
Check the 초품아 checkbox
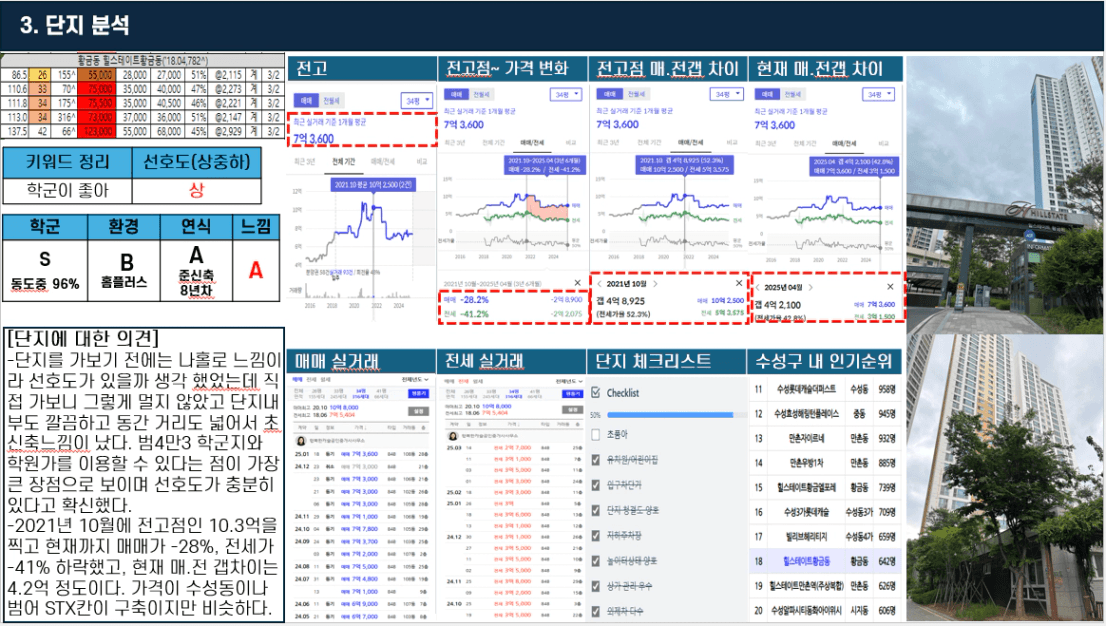click(x=596, y=435)
